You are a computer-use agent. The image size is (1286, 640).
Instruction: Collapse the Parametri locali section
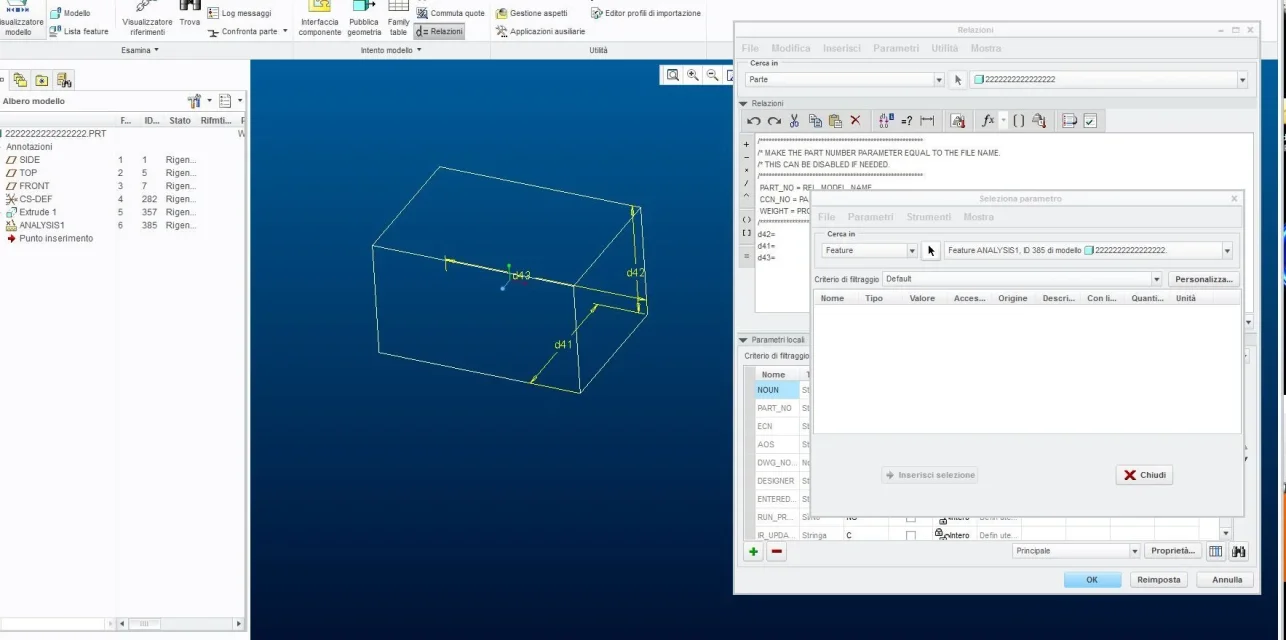(x=744, y=340)
